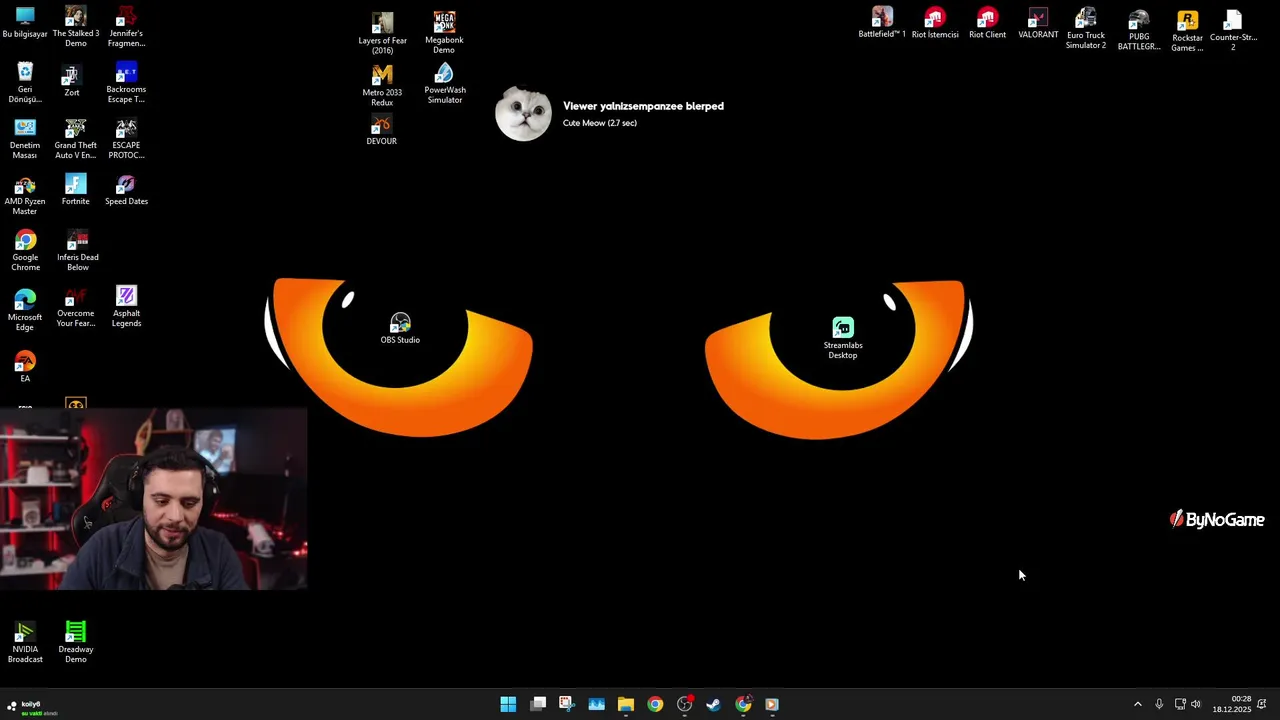
Task: Select Megabonk Demo desktop icon
Action: (x=444, y=33)
